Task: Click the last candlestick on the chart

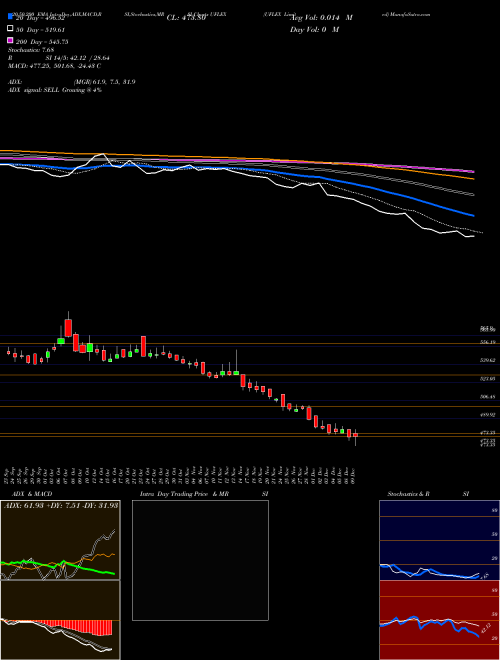Action: (356, 437)
